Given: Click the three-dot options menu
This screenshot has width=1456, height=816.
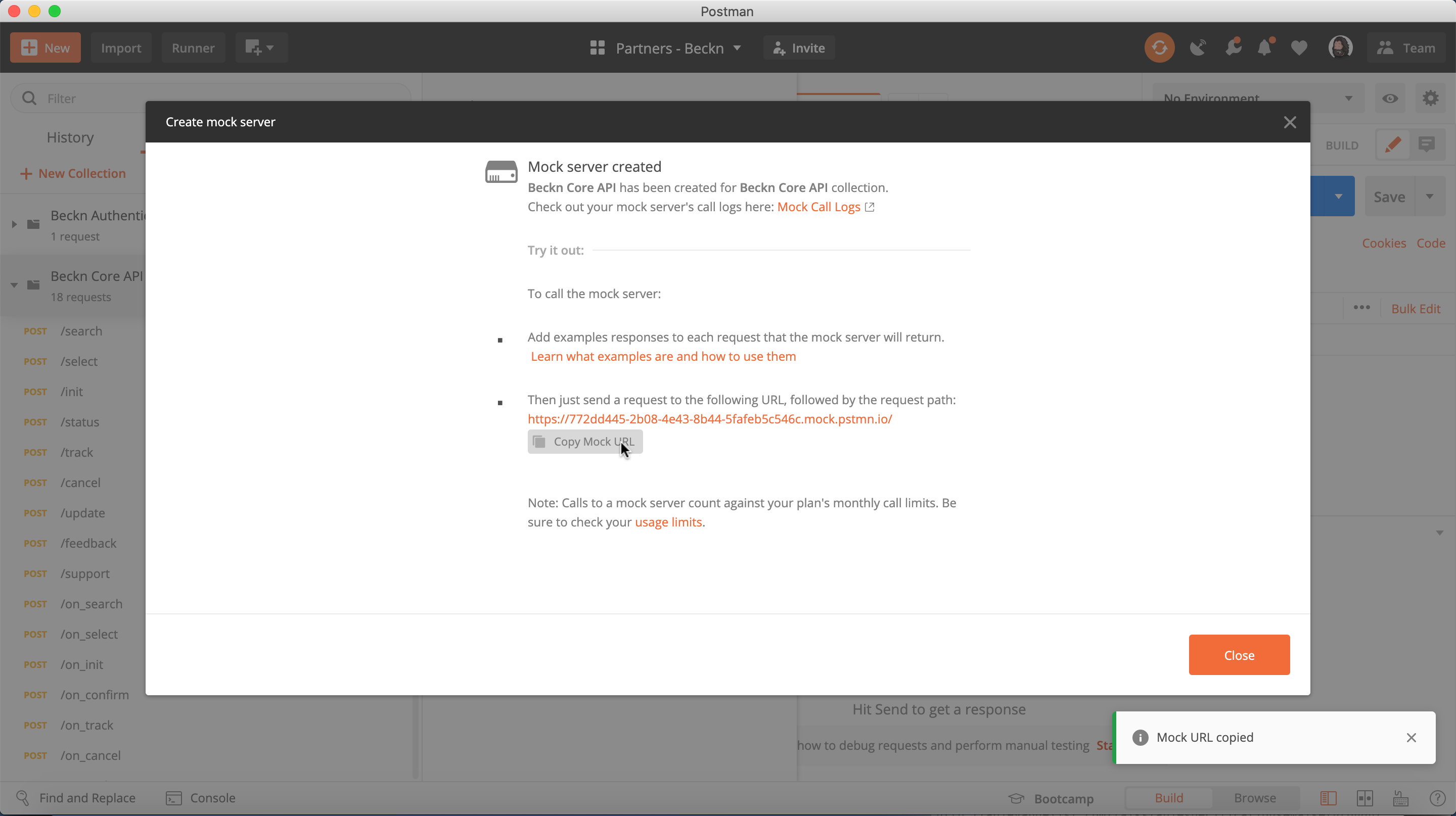Looking at the screenshot, I should pos(1361,308).
